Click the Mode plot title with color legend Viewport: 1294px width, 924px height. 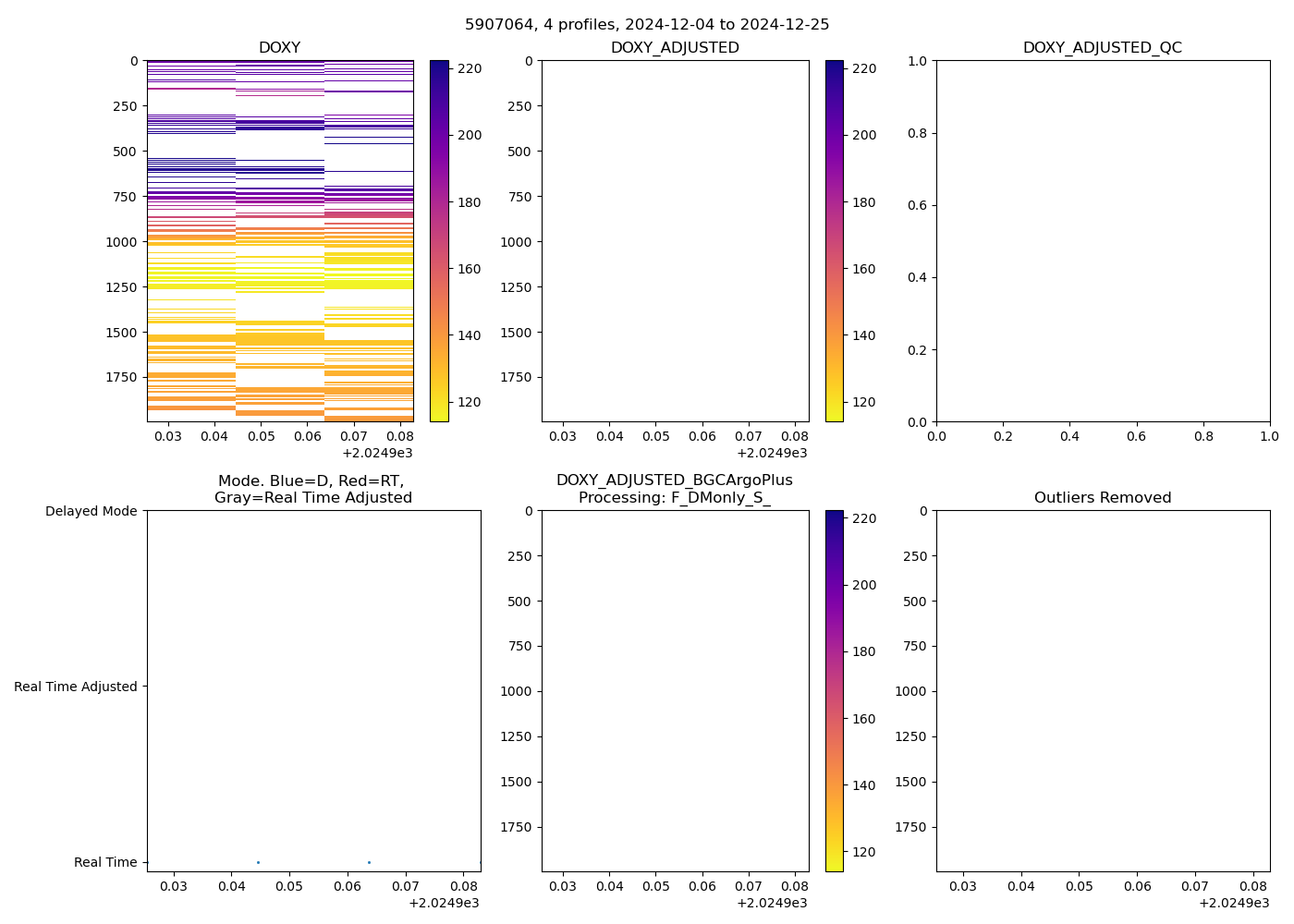312,489
